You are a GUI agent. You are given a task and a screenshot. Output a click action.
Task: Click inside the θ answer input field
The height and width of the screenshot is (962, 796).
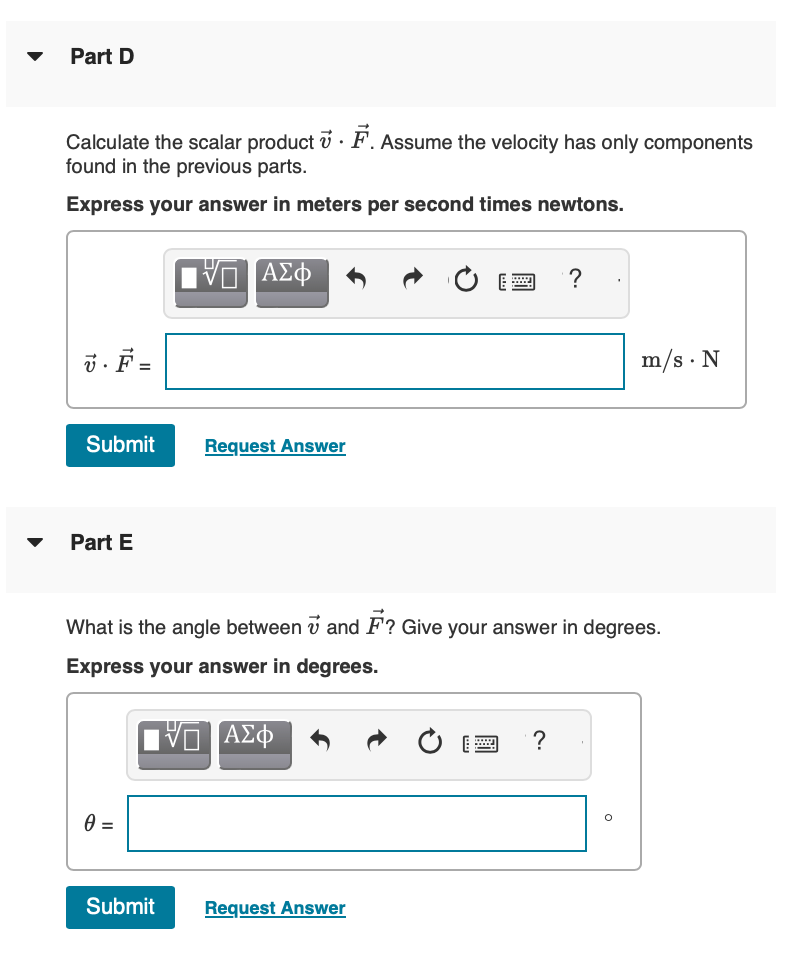pos(357,823)
